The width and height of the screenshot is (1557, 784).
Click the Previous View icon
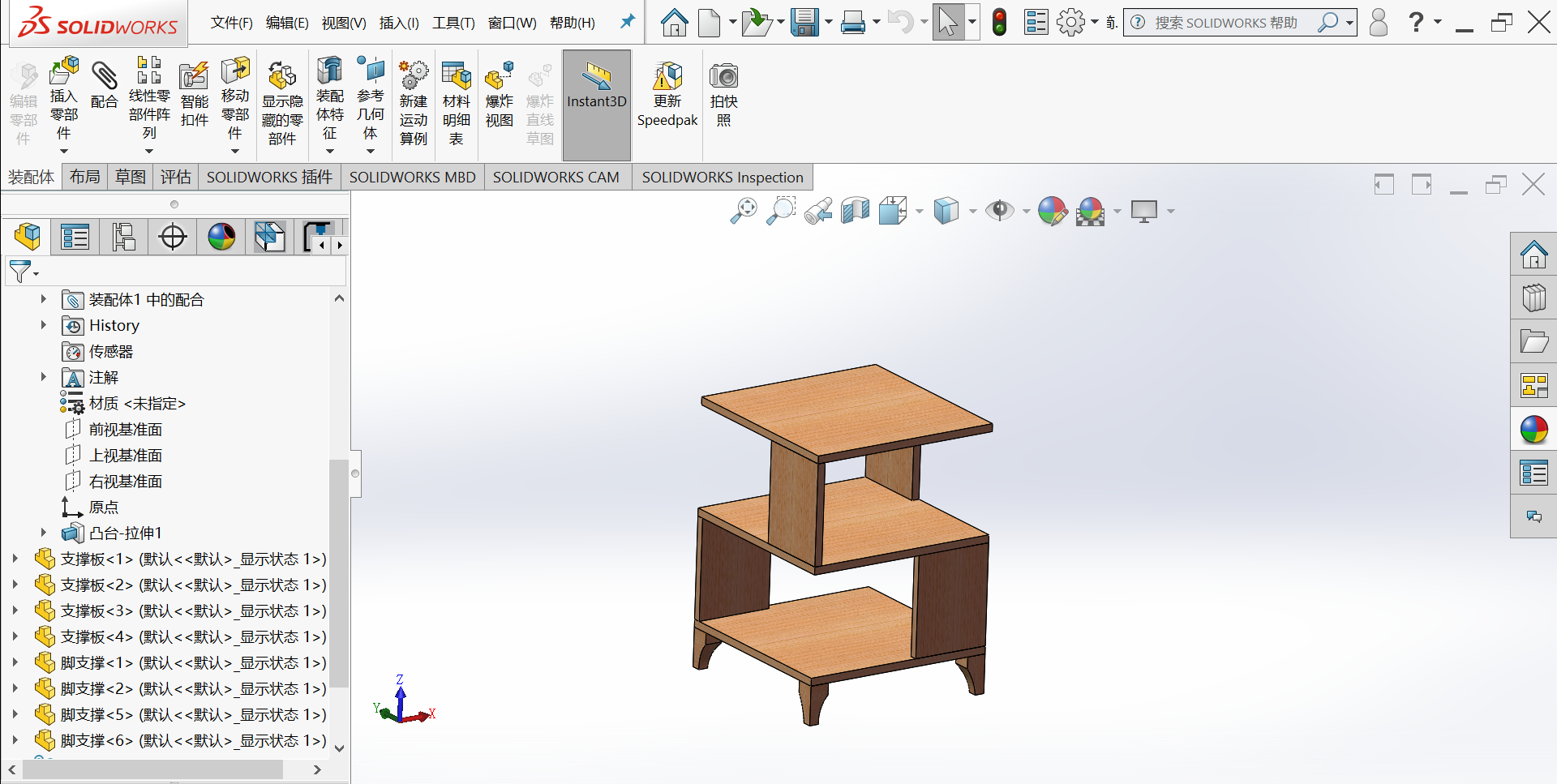(x=818, y=211)
